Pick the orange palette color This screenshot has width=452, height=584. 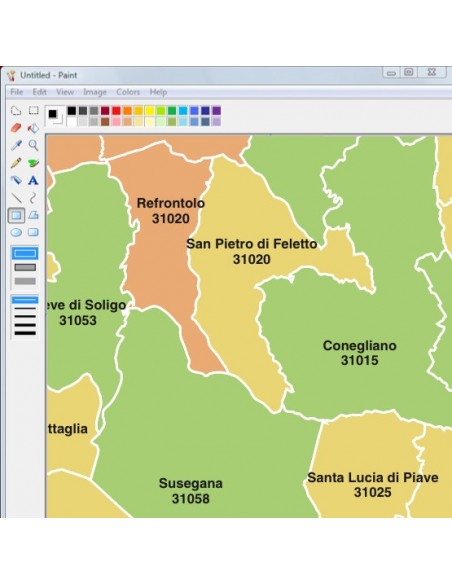coord(127,111)
